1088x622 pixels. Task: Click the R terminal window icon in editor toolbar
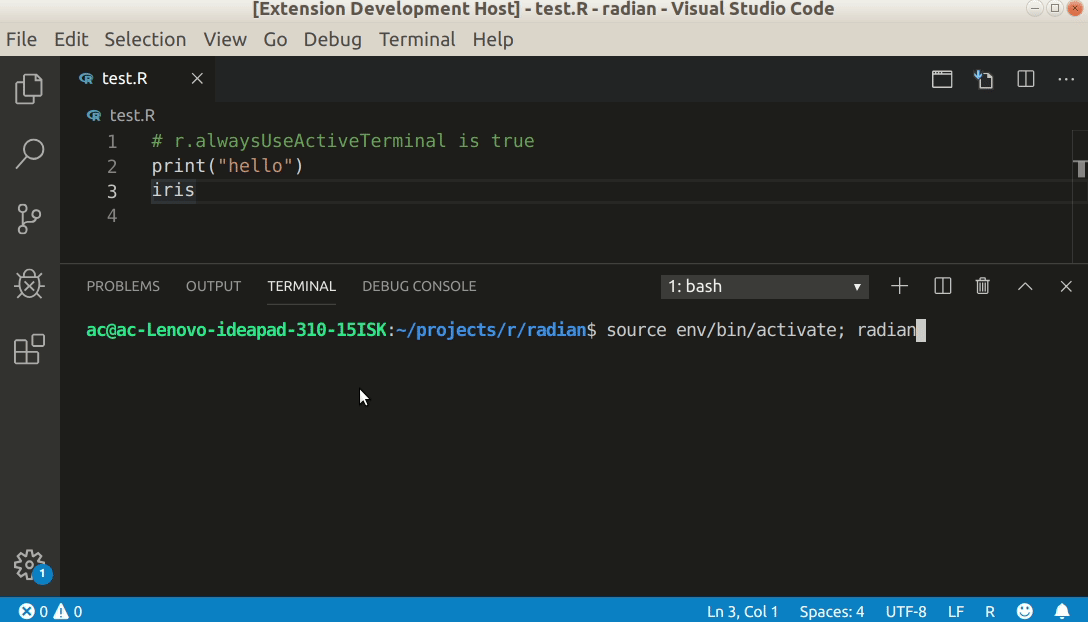click(x=942, y=79)
